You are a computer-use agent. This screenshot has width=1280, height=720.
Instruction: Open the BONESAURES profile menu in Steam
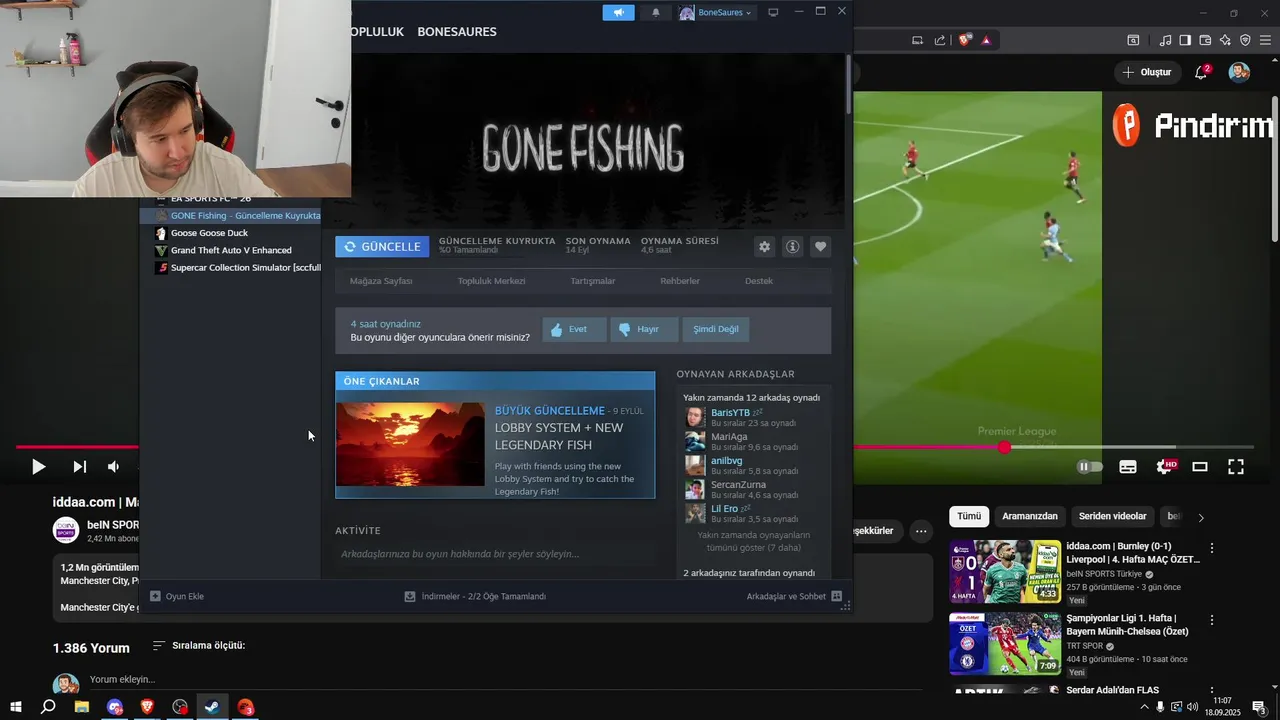(x=457, y=32)
